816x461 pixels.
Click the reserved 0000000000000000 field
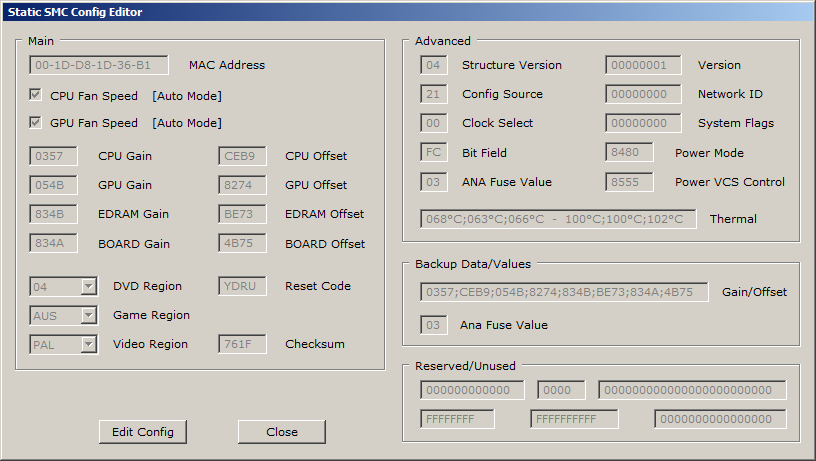click(720, 419)
